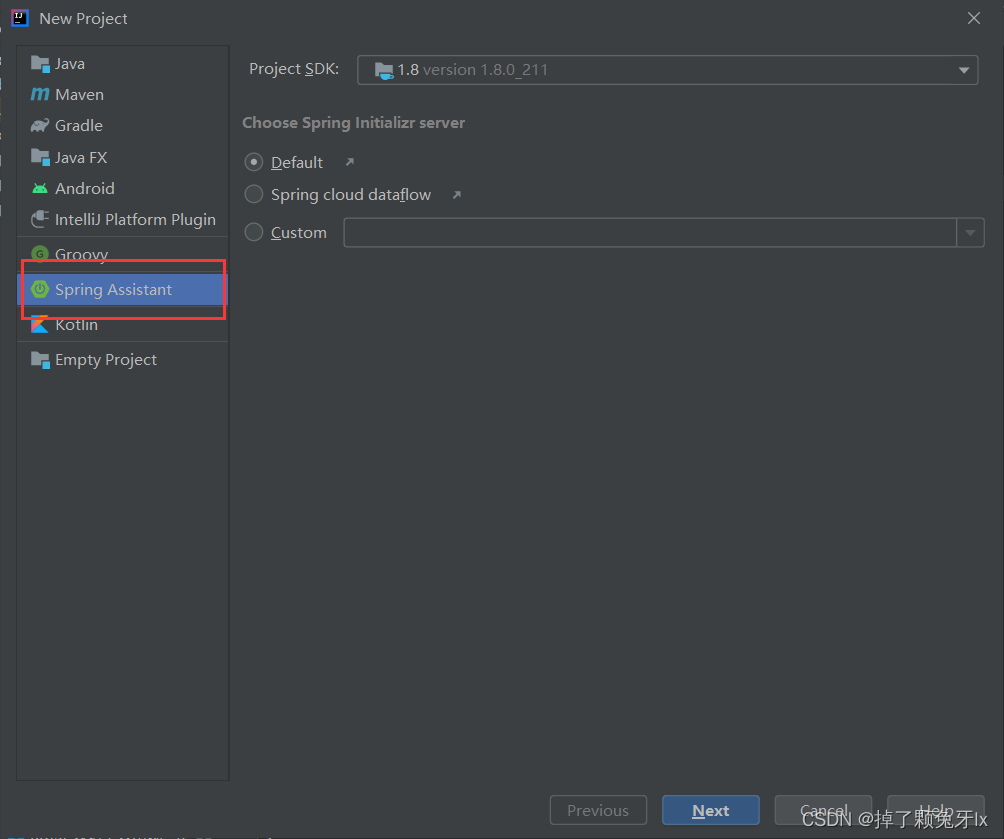Viewport: 1004px width, 839px height.
Task: Click the IntelliJ Platform Plugin icon
Action: click(40, 219)
